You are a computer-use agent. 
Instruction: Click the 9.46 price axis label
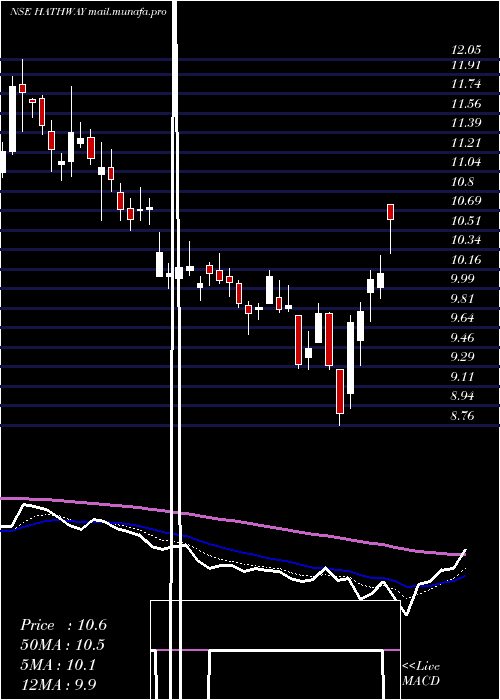[x=463, y=338]
